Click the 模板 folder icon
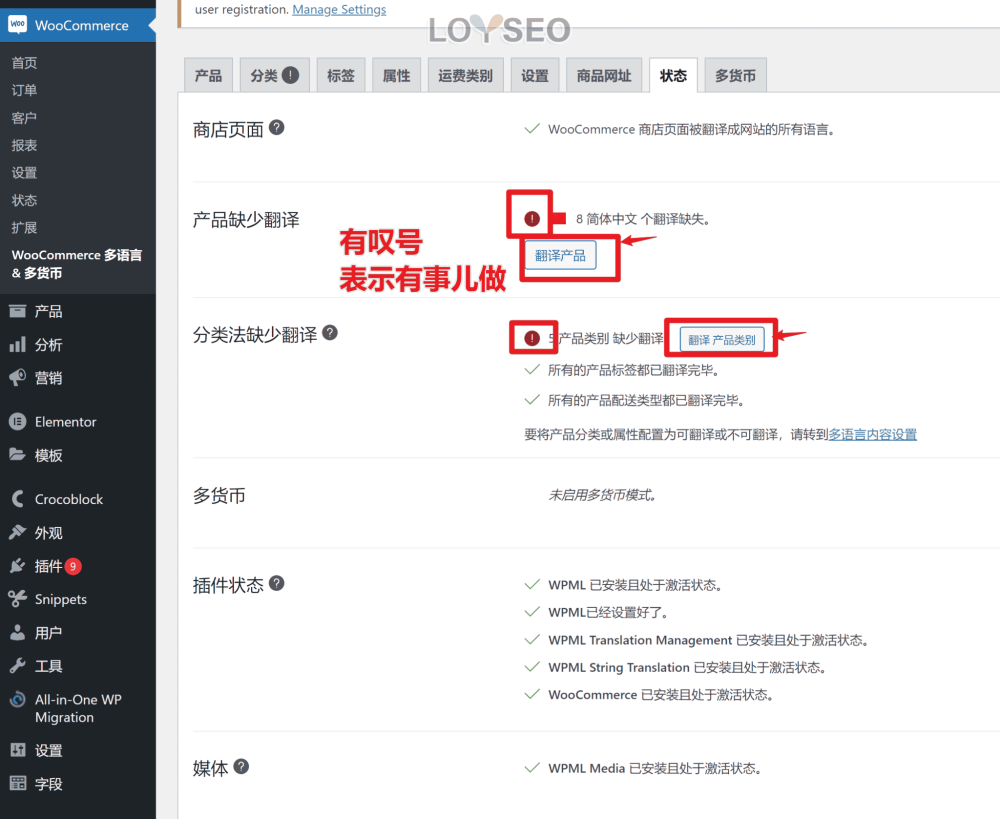Image resolution: width=1000 pixels, height=819 pixels. coord(17,455)
